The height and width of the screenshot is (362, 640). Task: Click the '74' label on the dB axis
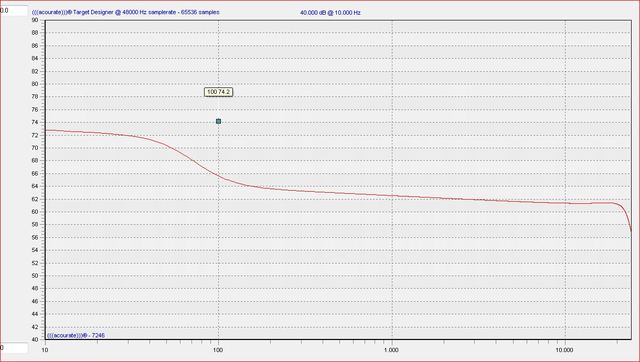35,122
